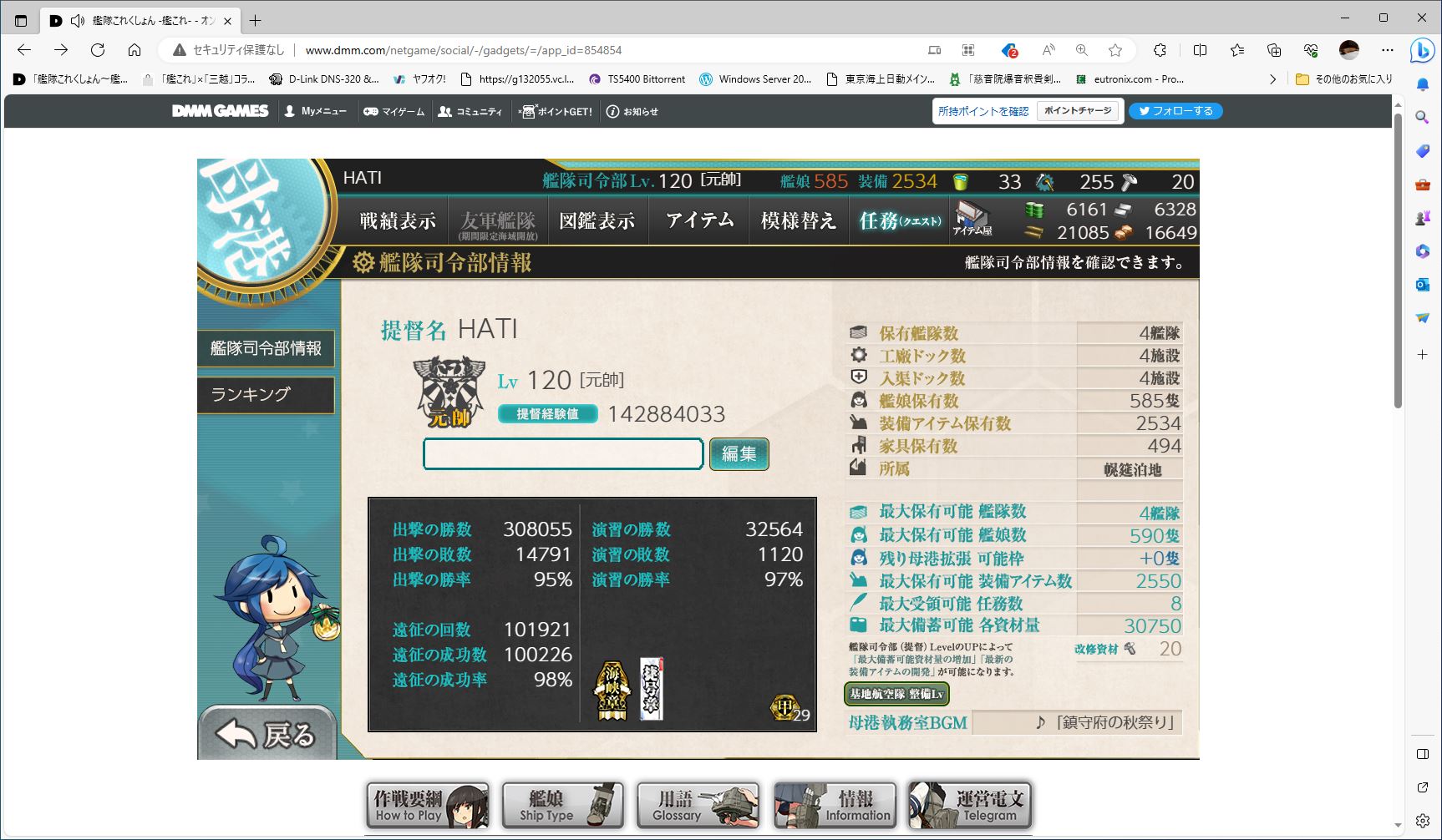This screenshot has width=1442, height=840.
Task: Click the sidebar add plus icon
Action: click(1422, 354)
